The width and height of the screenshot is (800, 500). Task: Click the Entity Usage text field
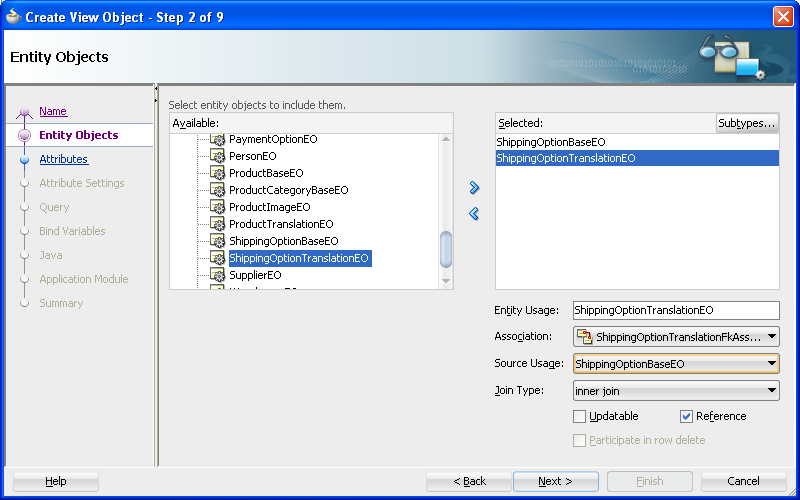676,310
